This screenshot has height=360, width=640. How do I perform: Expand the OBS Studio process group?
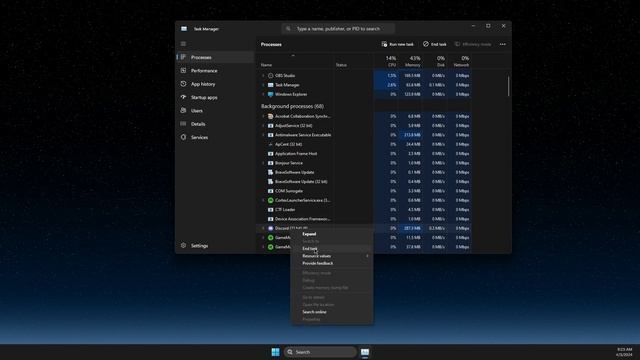pos(263,76)
